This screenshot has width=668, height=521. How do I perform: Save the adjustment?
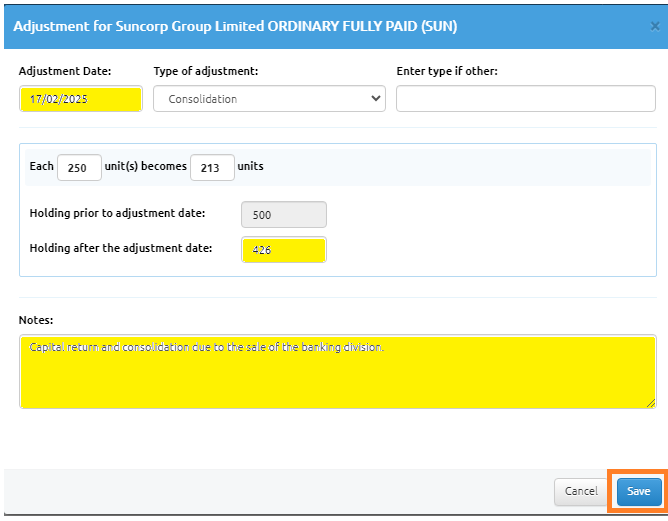point(639,491)
